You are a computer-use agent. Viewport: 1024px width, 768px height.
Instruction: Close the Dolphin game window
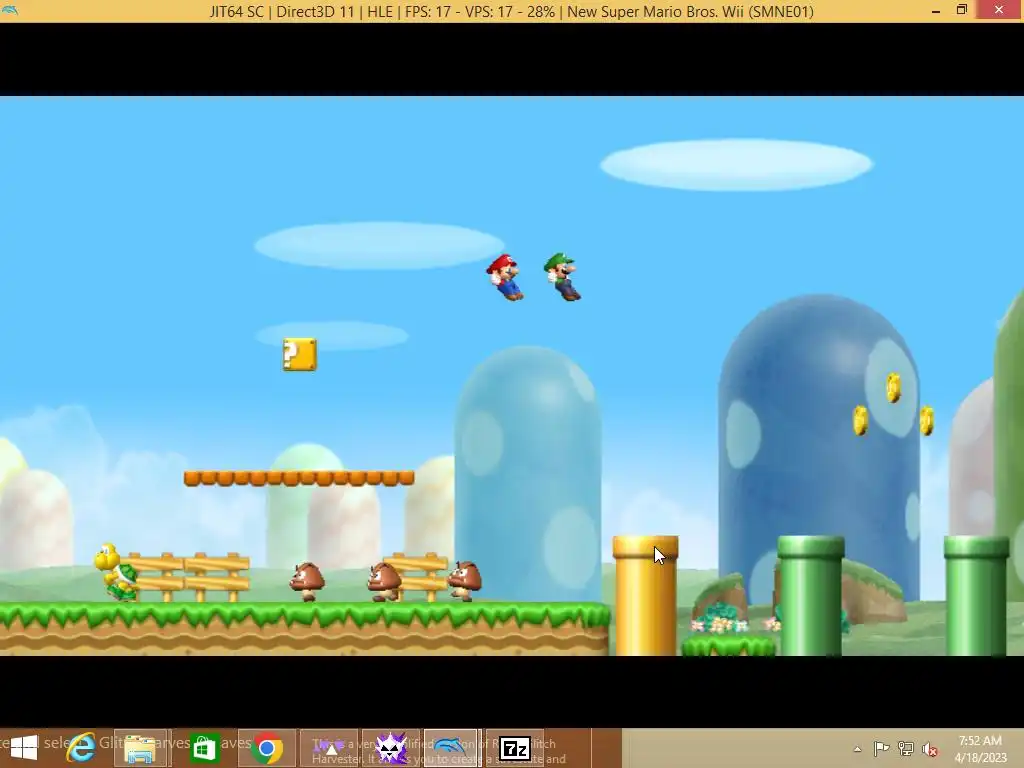999,9
